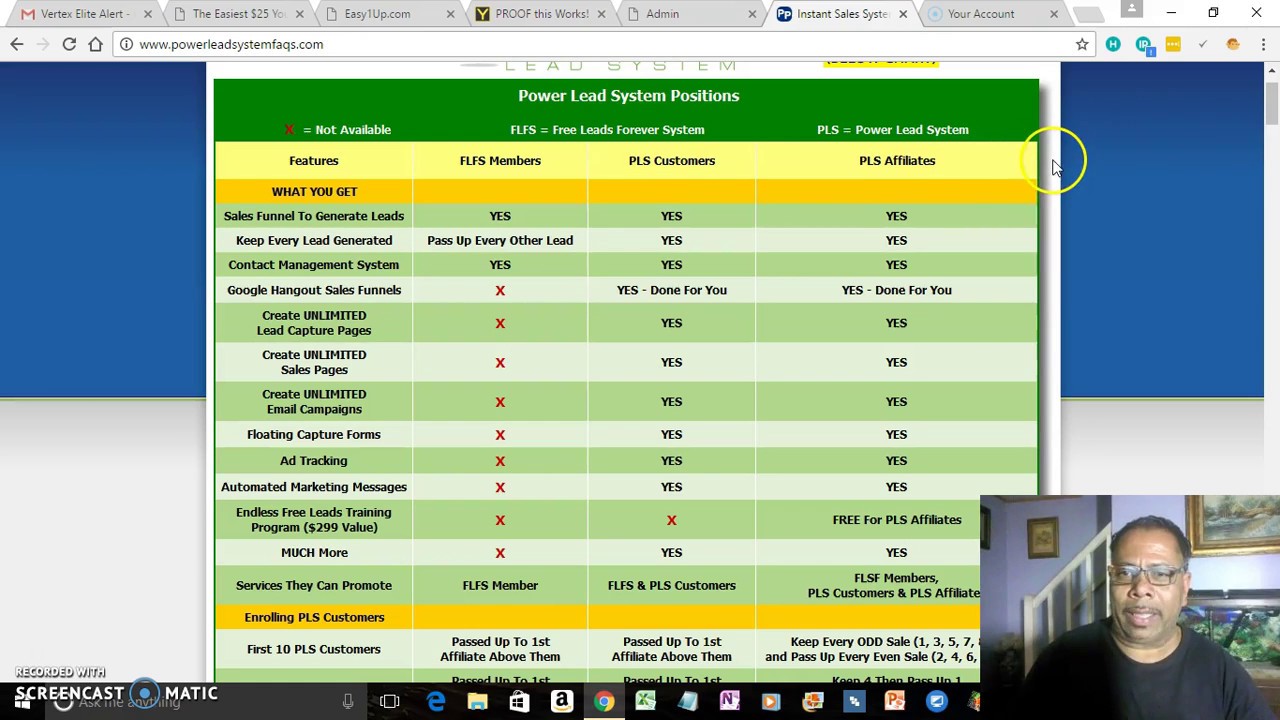The image size is (1280, 720).
Task: Open the browser home page icon
Action: coord(95,44)
